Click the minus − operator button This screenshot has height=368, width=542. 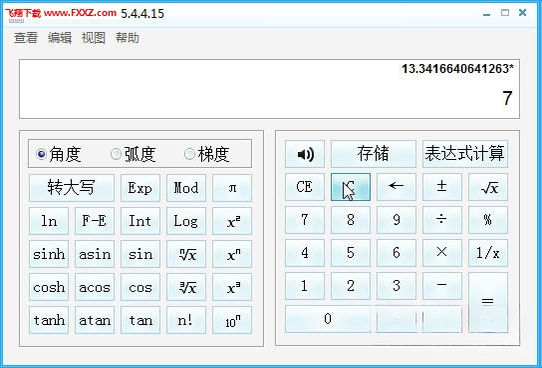[x=442, y=286]
